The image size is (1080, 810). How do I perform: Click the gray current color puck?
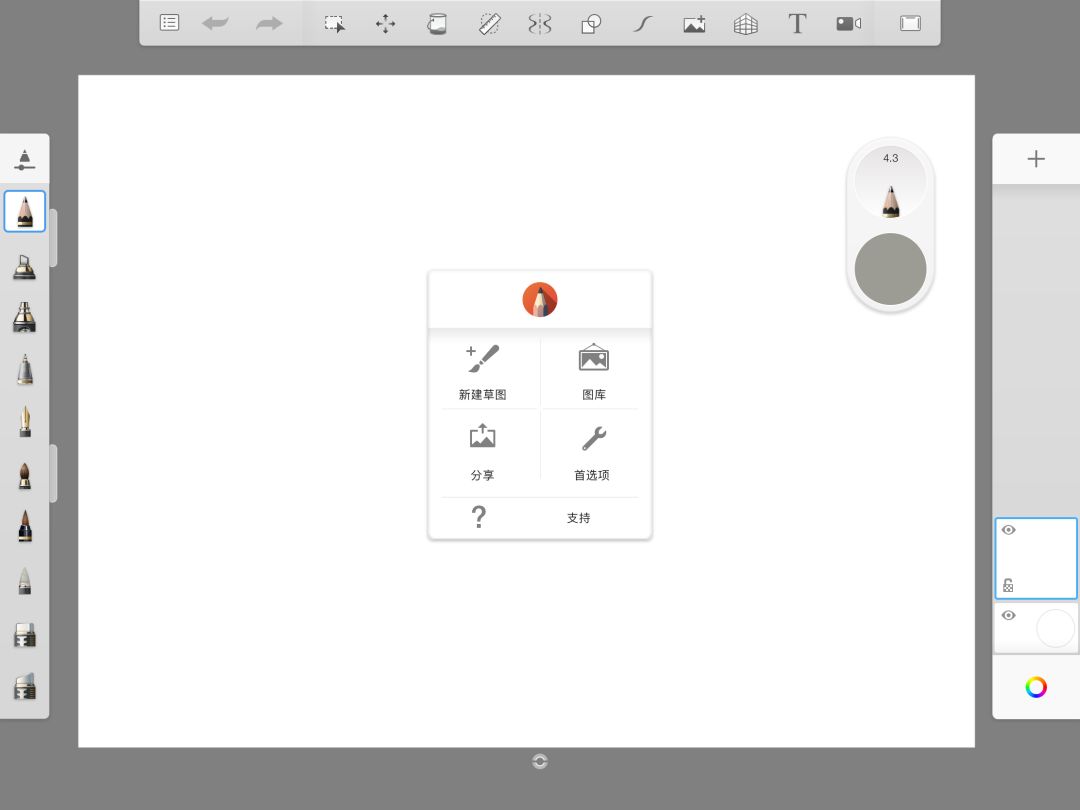click(890, 269)
